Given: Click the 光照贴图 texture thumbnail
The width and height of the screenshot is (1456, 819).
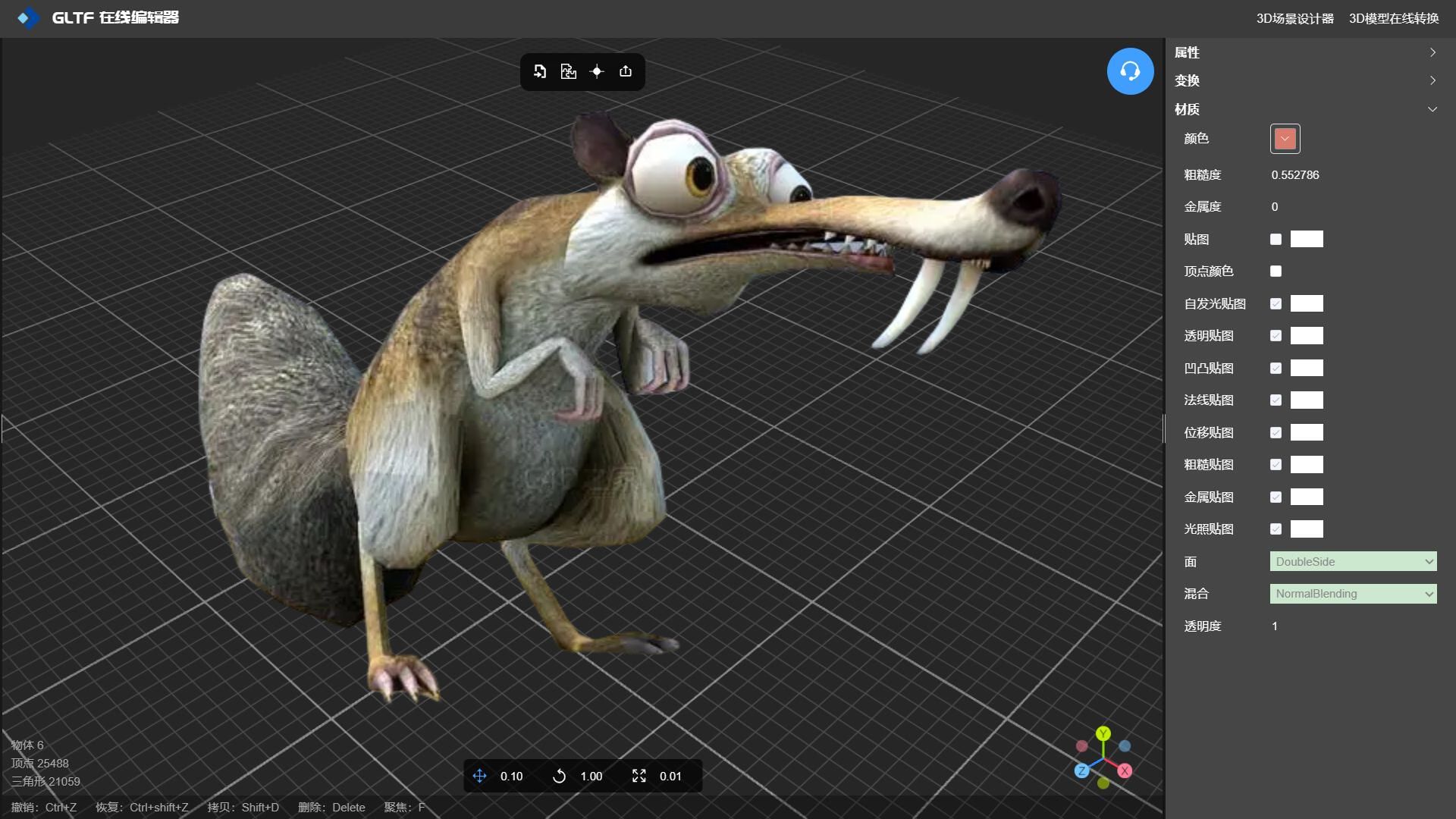Looking at the screenshot, I should click(1307, 529).
